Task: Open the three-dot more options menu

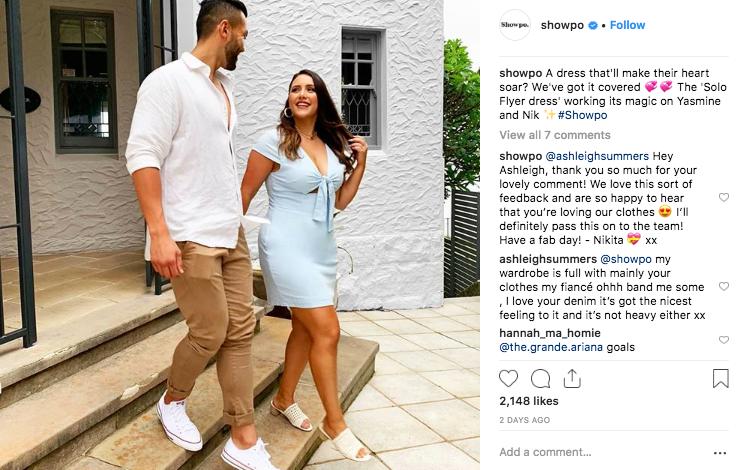Action: (x=720, y=453)
